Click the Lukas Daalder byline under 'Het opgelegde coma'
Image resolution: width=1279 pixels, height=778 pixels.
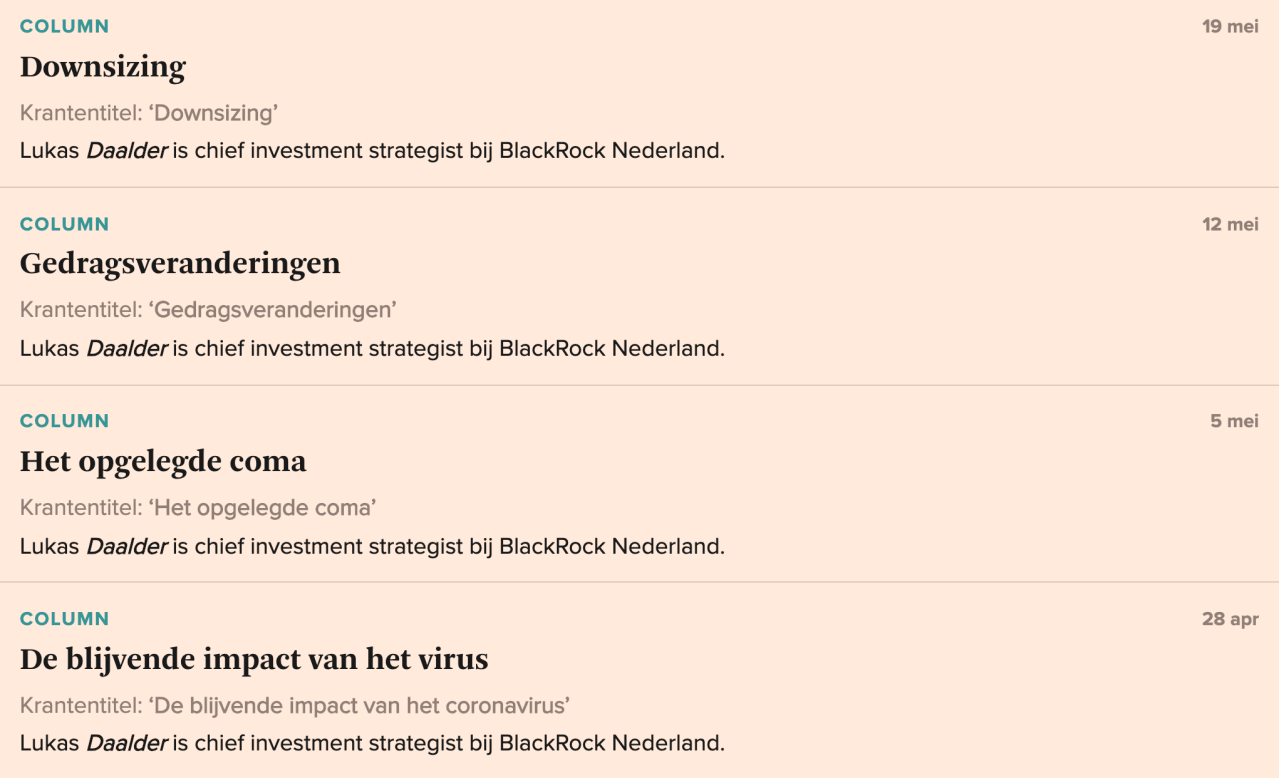coord(372,547)
